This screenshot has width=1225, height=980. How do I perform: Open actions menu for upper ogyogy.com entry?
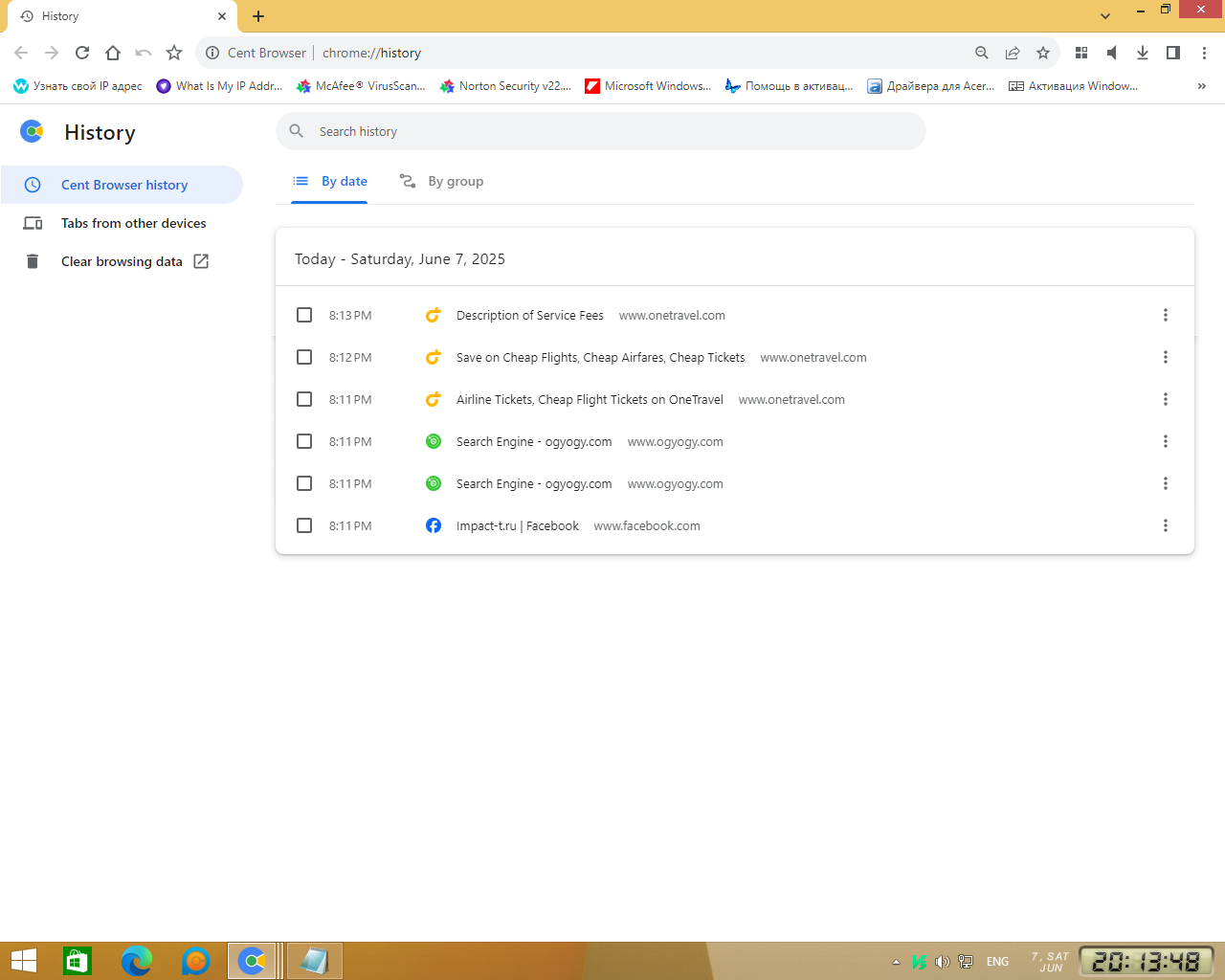(1166, 441)
